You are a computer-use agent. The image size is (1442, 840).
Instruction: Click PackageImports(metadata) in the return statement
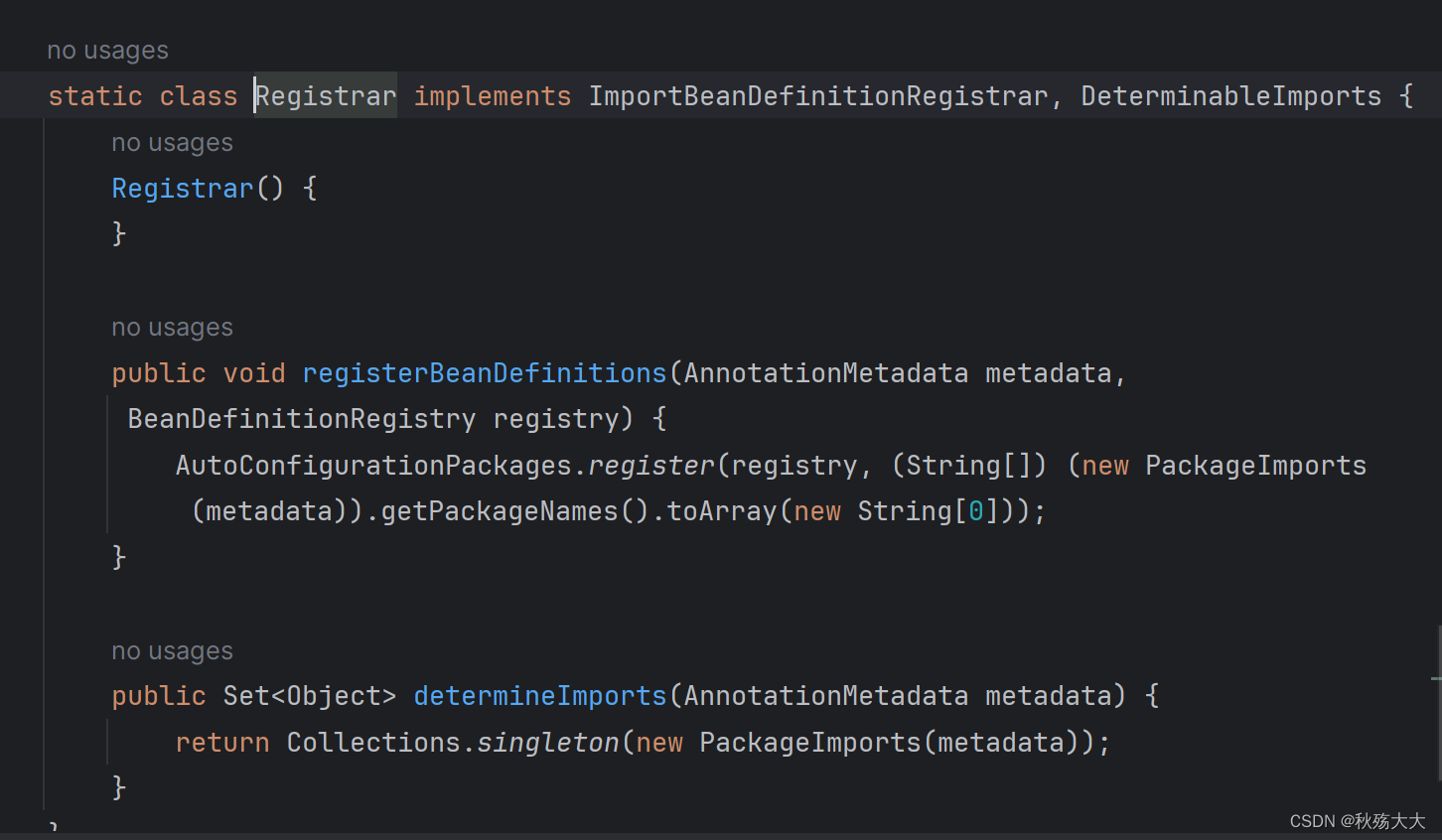coord(890,743)
